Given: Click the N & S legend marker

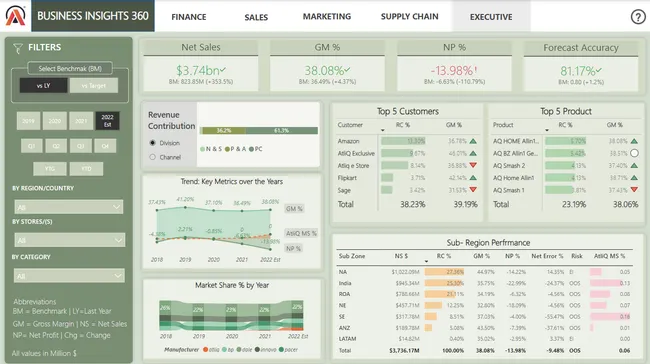Looking at the screenshot, I should 202,149.
